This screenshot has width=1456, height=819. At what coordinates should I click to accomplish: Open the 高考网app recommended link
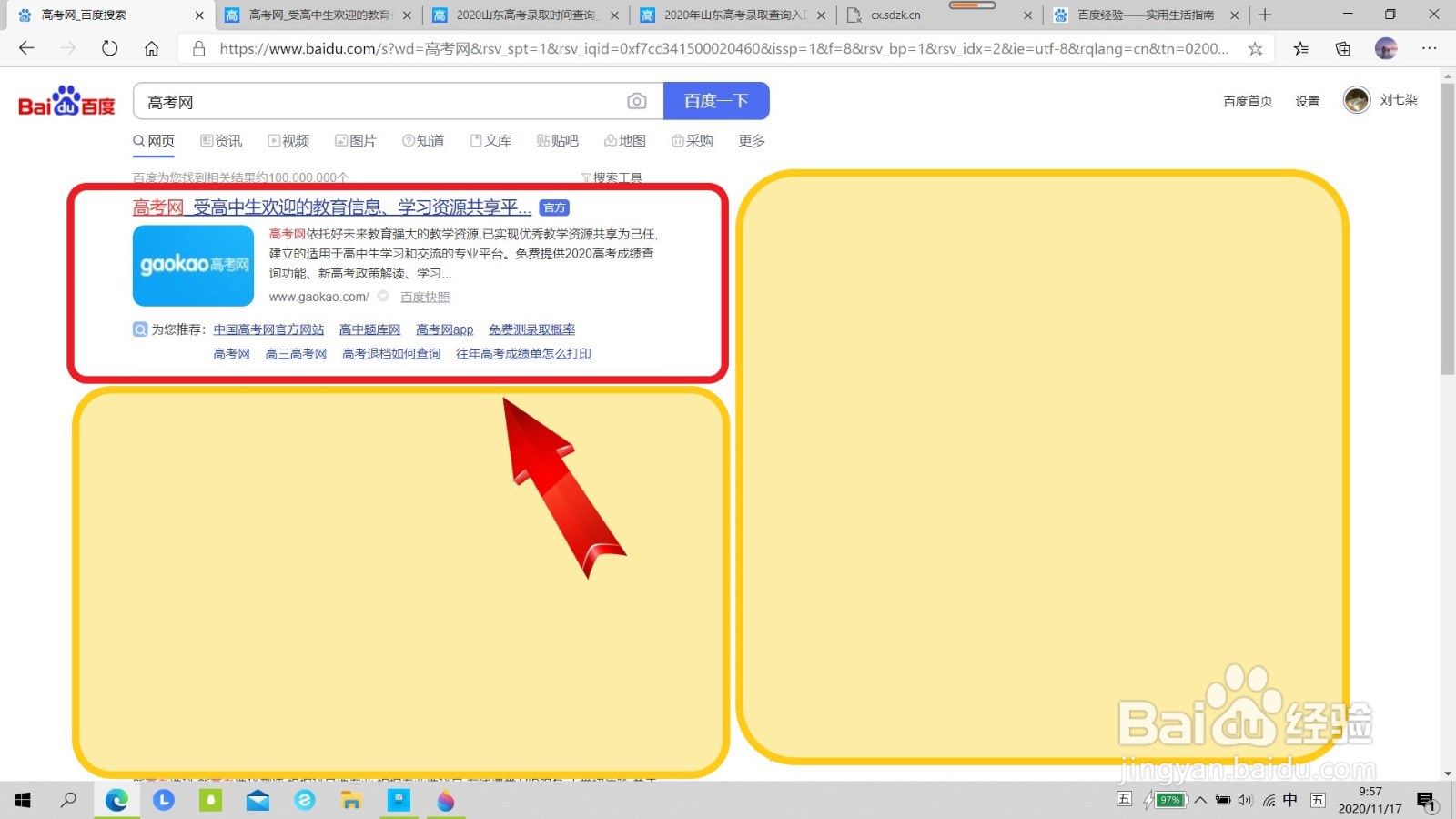444,329
